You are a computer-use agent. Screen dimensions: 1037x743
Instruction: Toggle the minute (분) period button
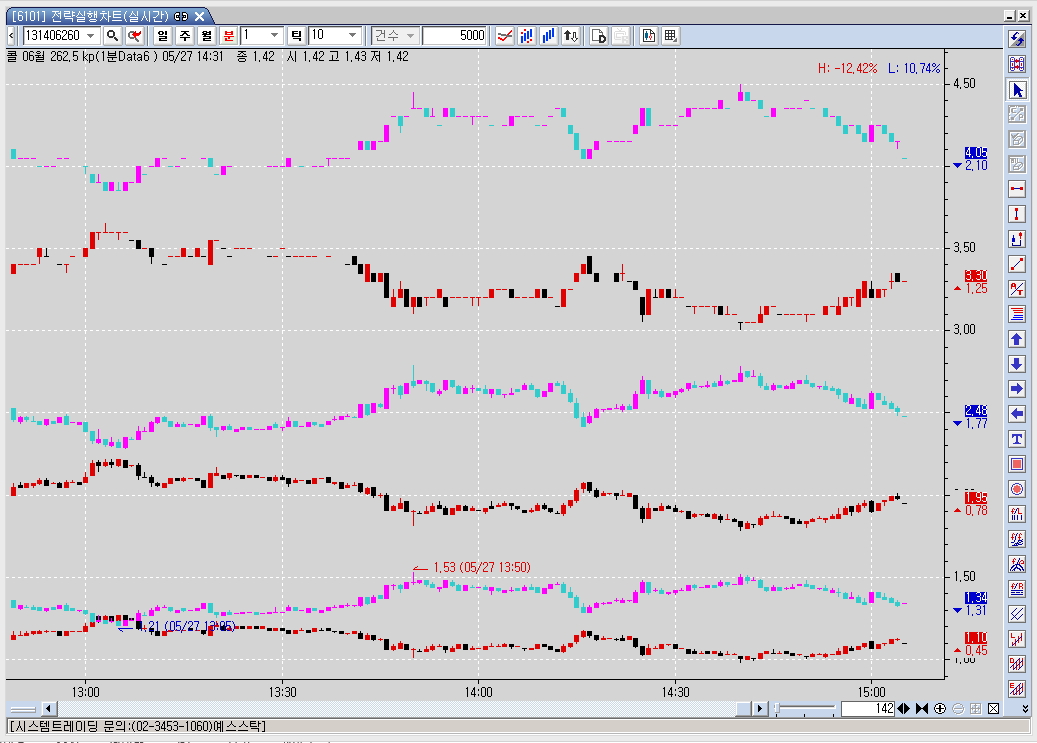(228, 36)
